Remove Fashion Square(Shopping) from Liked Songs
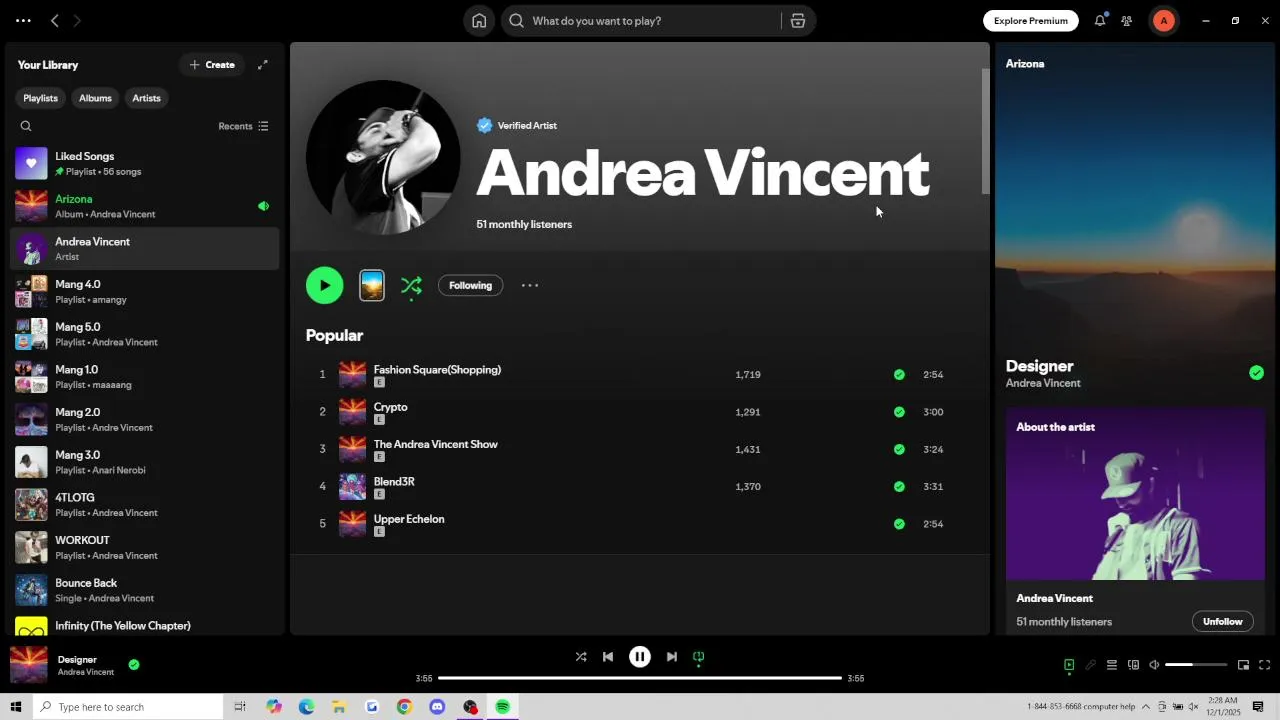This screenshot has height=720, width=1280. click(x=899, y=375)
